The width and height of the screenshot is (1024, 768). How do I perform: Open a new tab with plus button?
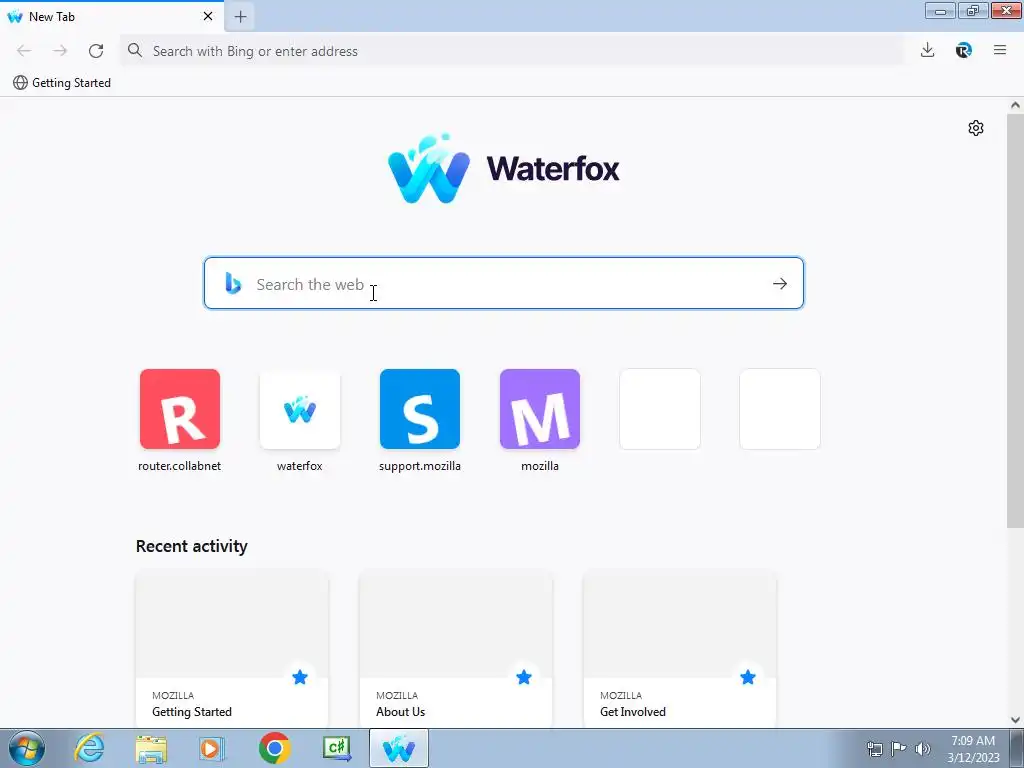tap(240, 16)
